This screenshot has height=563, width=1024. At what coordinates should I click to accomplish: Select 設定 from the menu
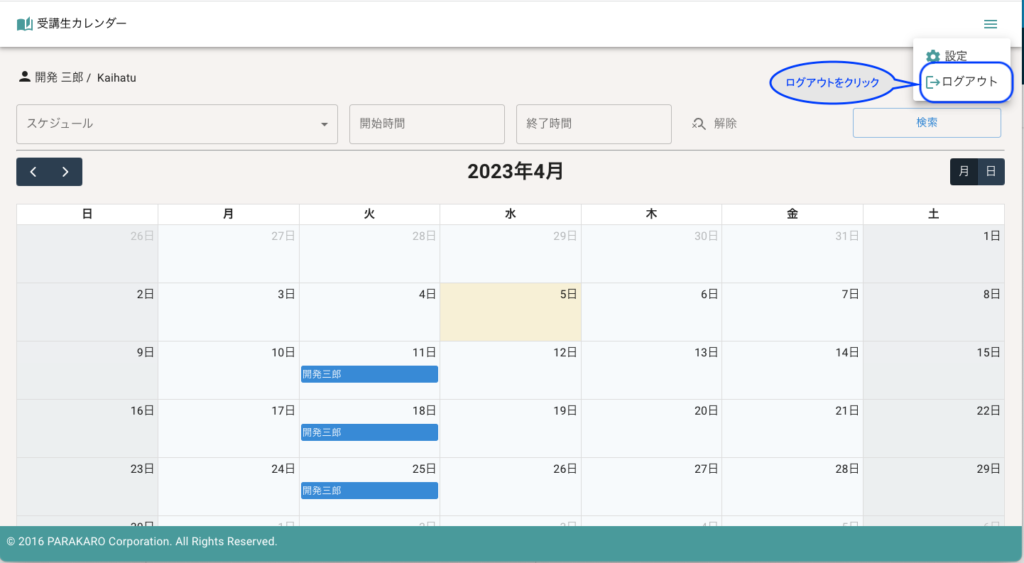coord(955,57)
